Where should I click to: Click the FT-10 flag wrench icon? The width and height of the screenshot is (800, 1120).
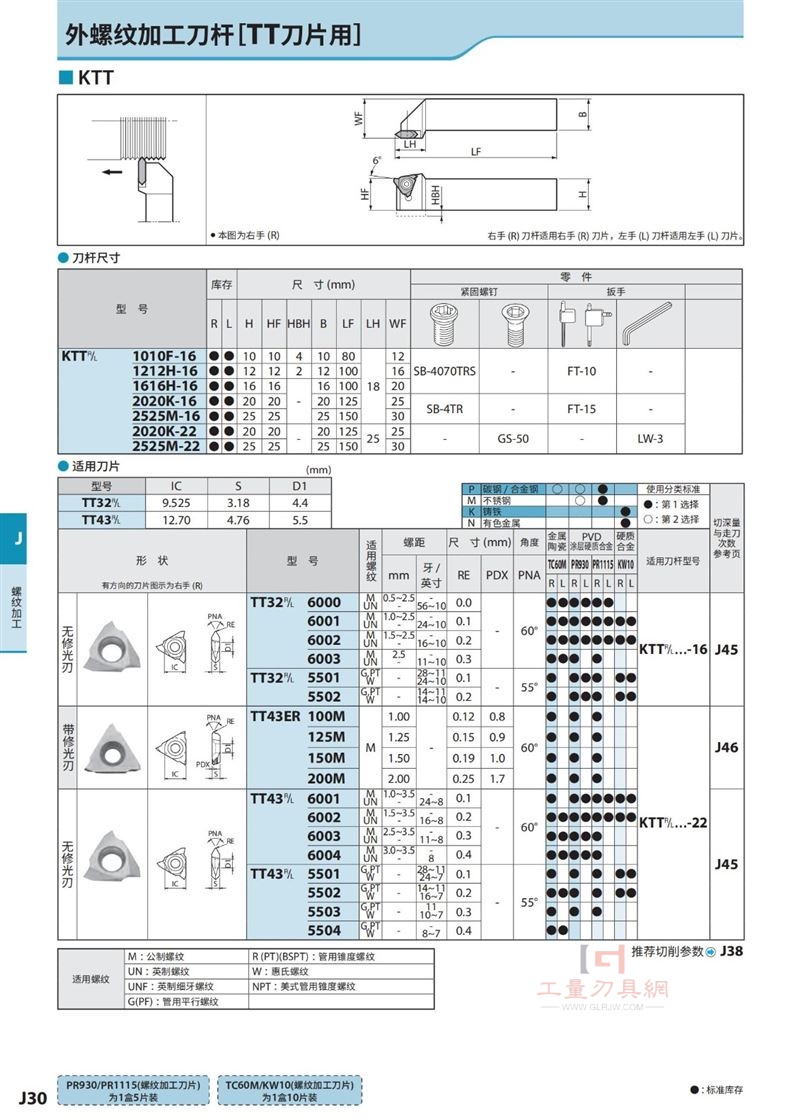click(566, 324)
